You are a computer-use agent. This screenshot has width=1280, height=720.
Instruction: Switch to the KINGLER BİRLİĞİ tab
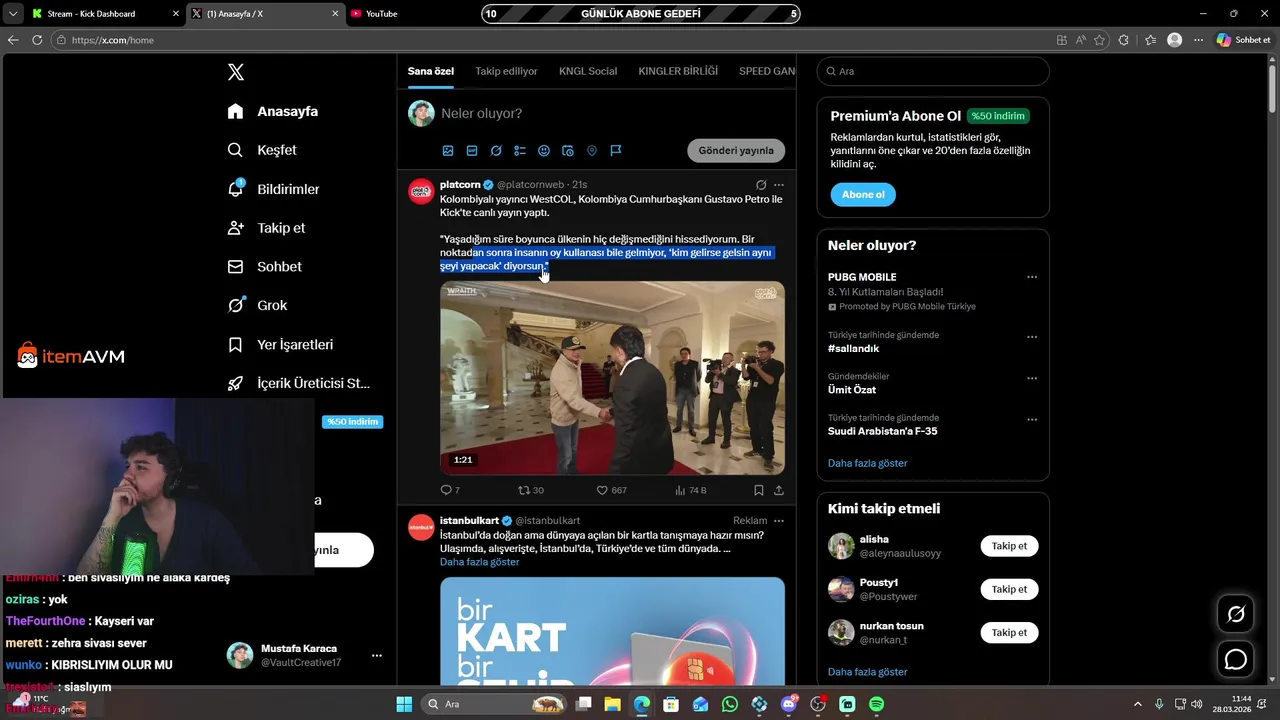click(678, 71)
